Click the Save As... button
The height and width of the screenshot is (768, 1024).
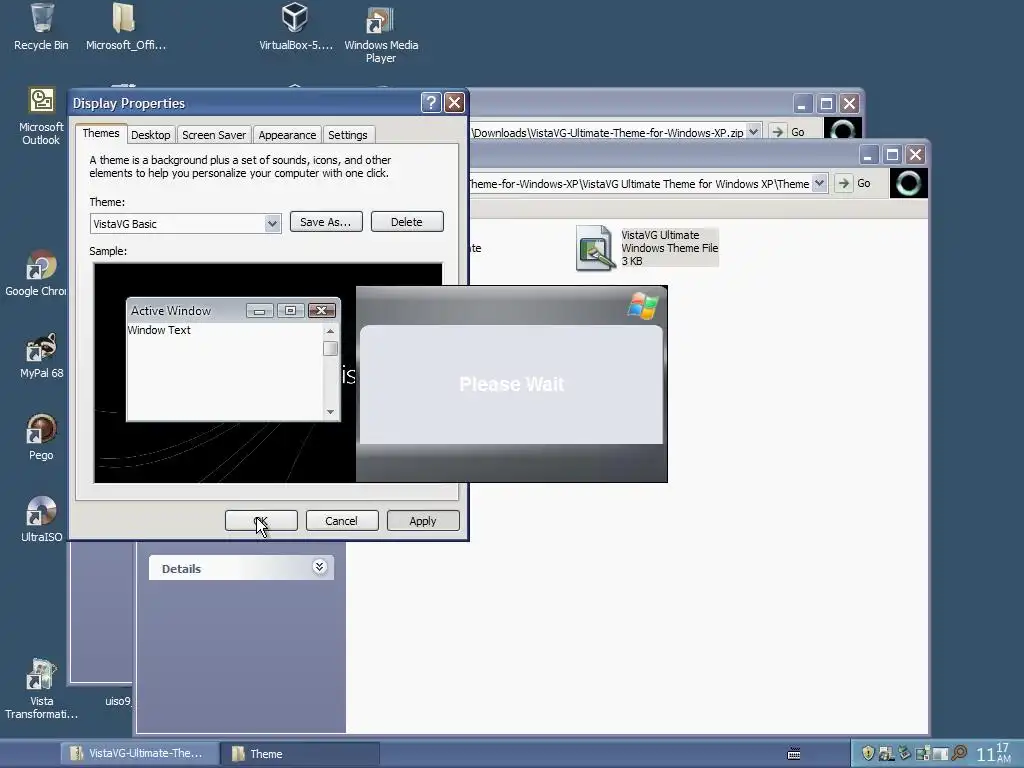coord(326,221)
